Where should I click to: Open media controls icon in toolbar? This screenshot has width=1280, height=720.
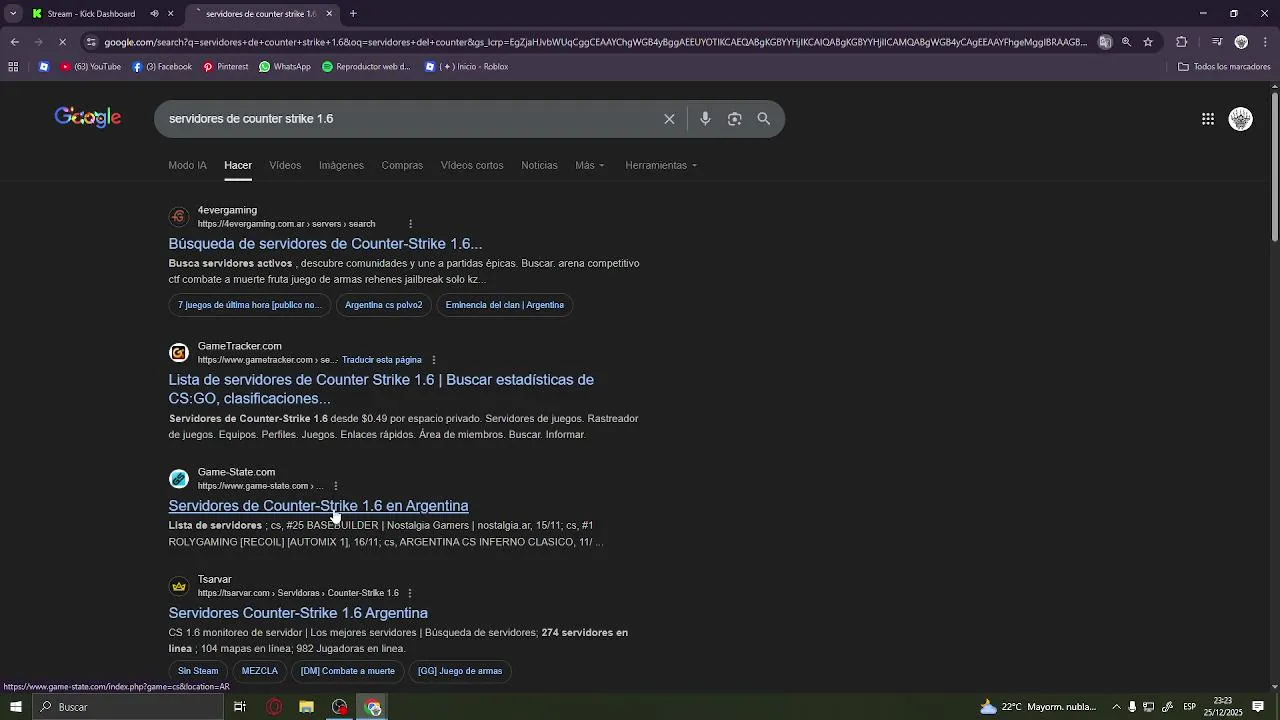tap(1217, 42)
